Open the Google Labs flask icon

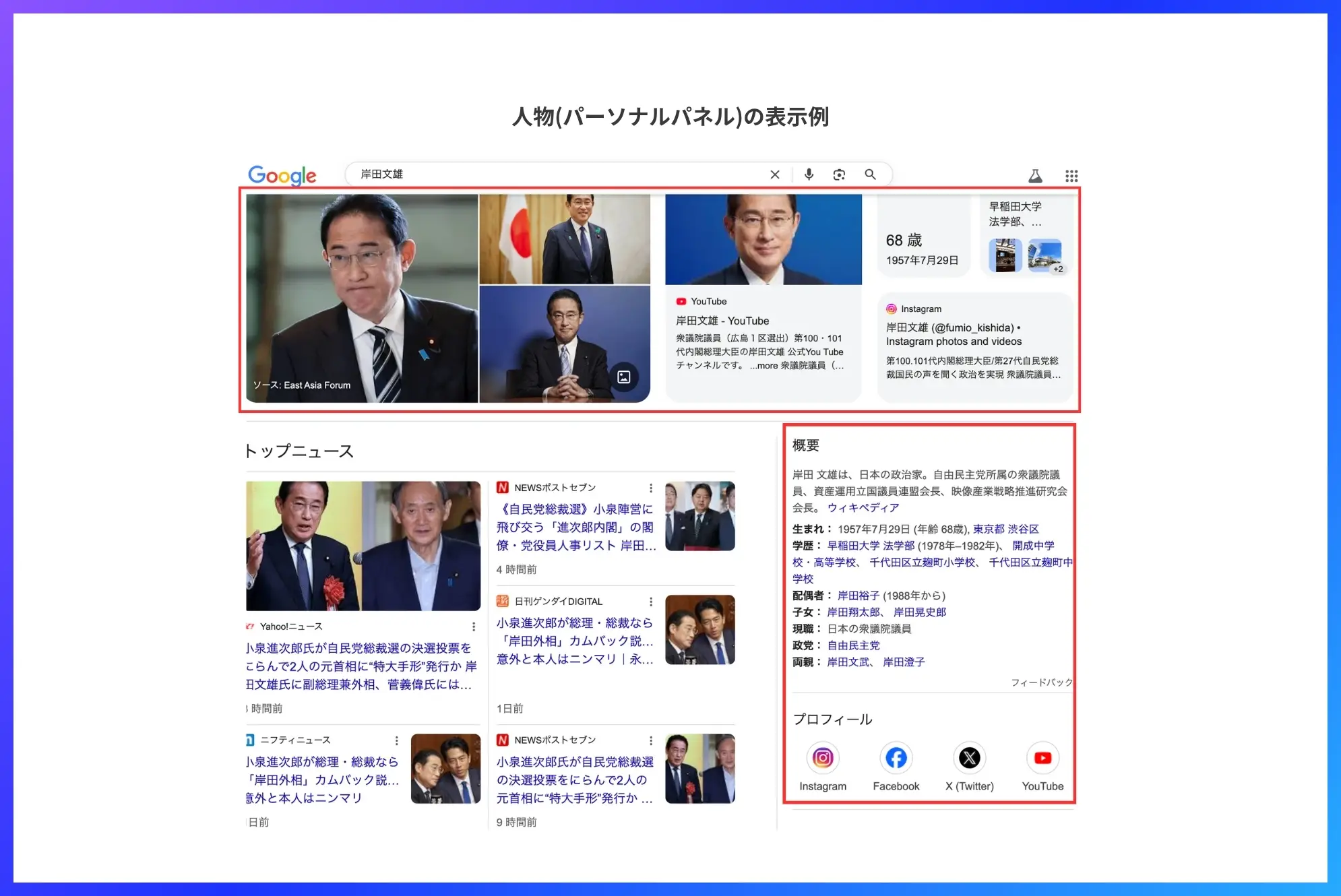coord(1035,175)
